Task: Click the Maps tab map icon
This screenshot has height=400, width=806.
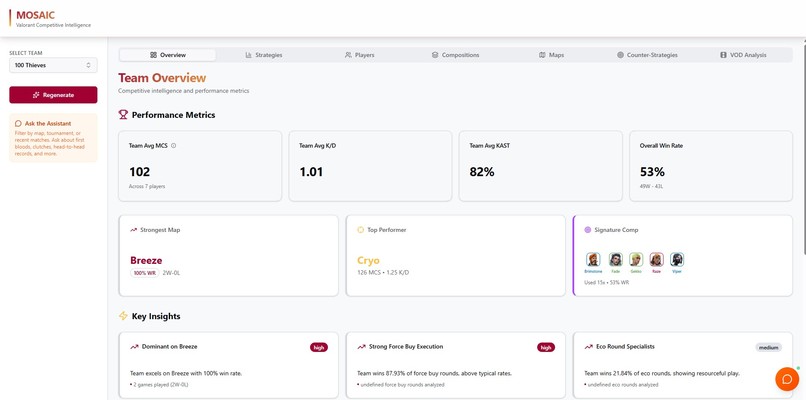Action: [x=542, y=55]
